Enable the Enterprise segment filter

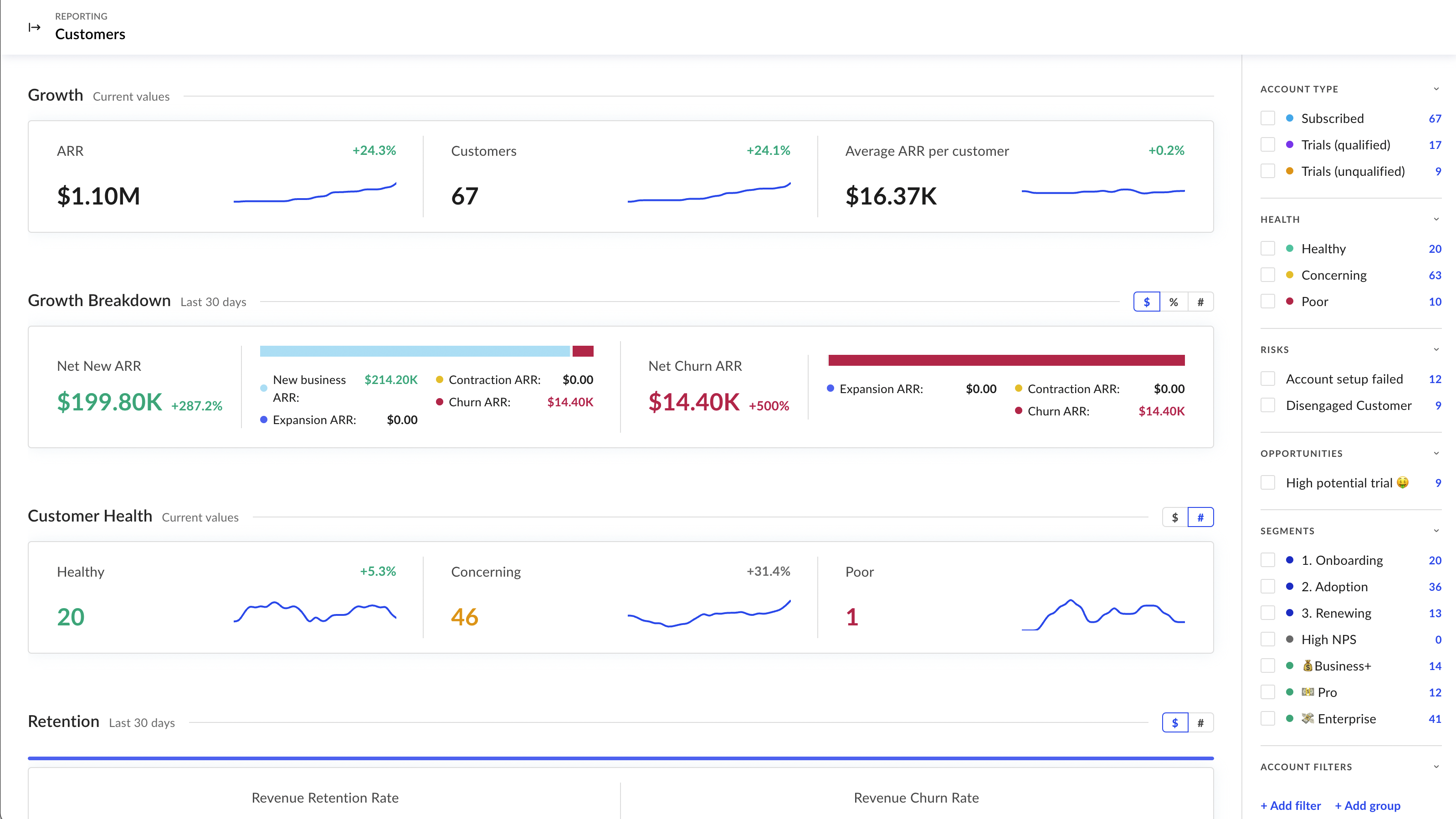(x=1268, y=718)
